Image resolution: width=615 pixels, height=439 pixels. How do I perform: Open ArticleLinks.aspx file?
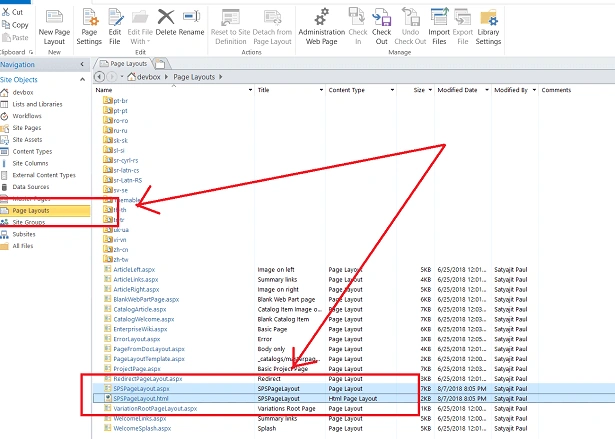point(136,280)
